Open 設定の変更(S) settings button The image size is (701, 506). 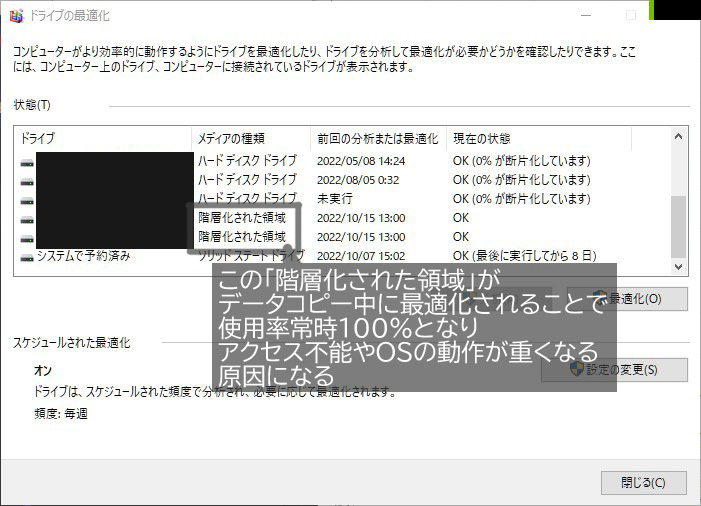pos(614,370)
